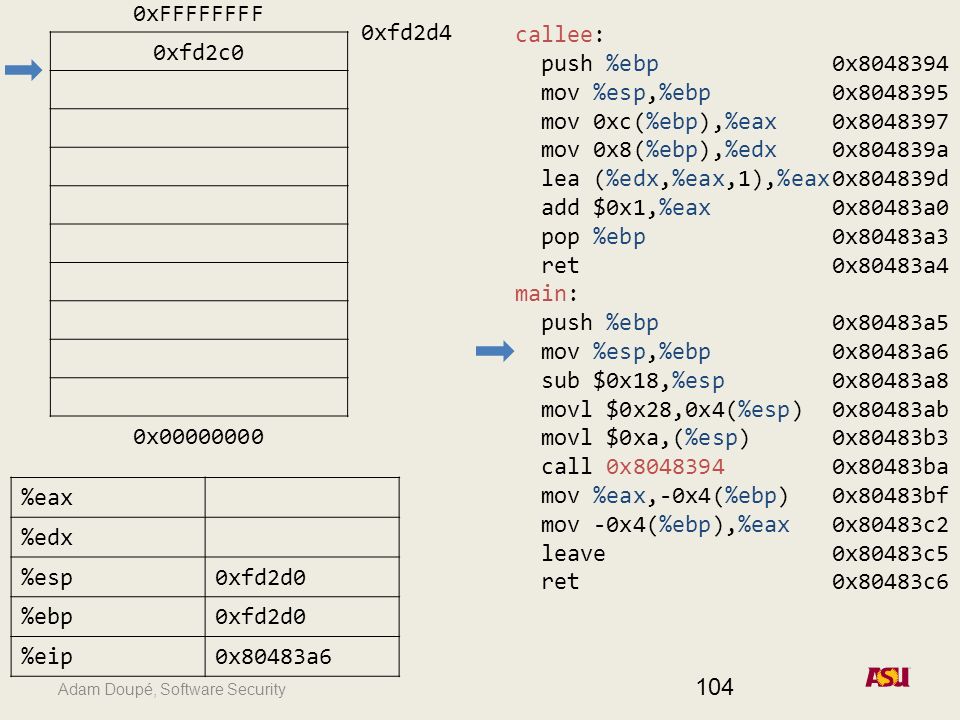Click address 0x80483a3
This screenshot has height=720, width=960.
coord(890,237)
